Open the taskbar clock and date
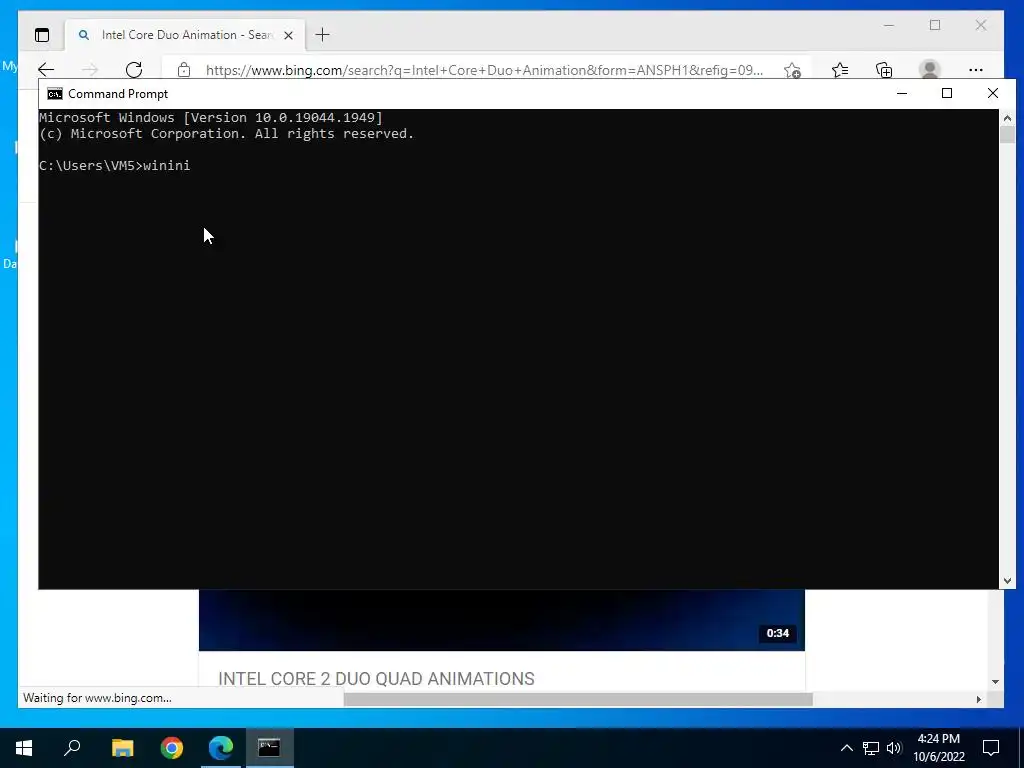This screenshot has width=1024, height=768. (x=938, y=748)
